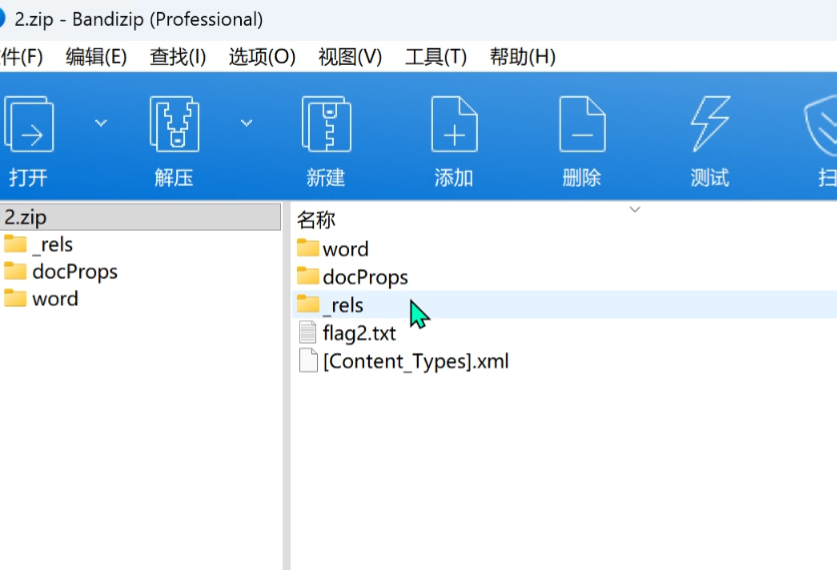Click the sort chevron above the file list

click(x=634, y=210)
